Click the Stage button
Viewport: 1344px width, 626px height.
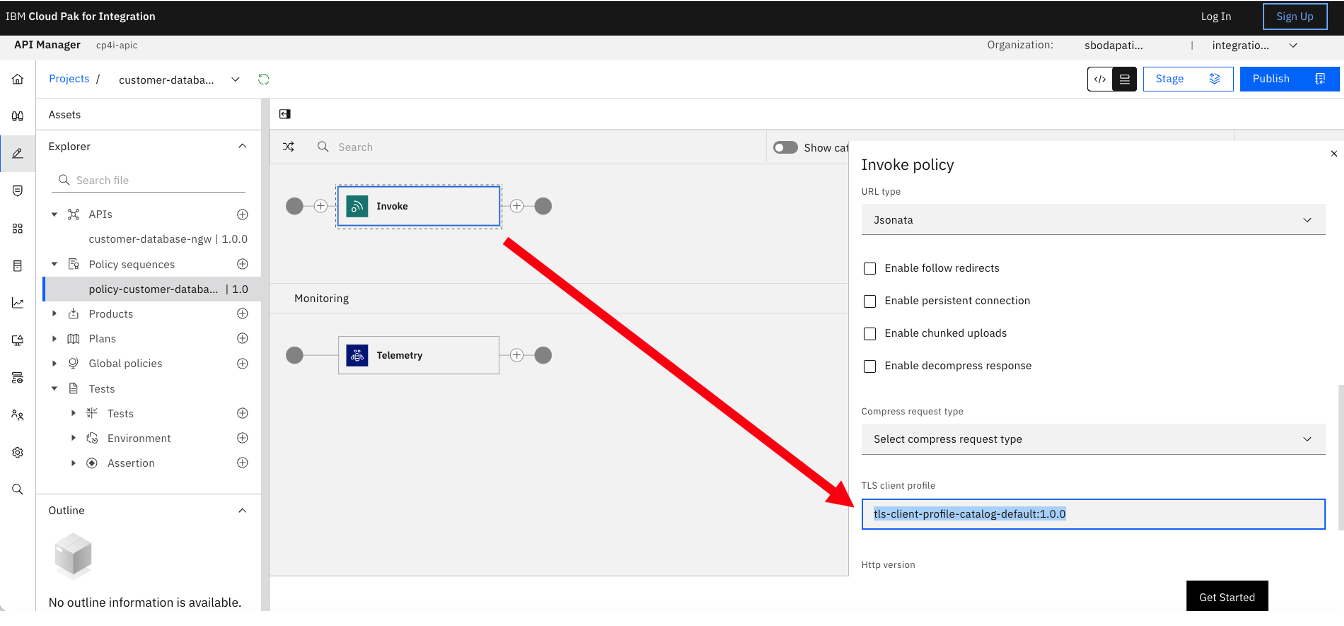pyautogui.click(x=1188, y=79)
